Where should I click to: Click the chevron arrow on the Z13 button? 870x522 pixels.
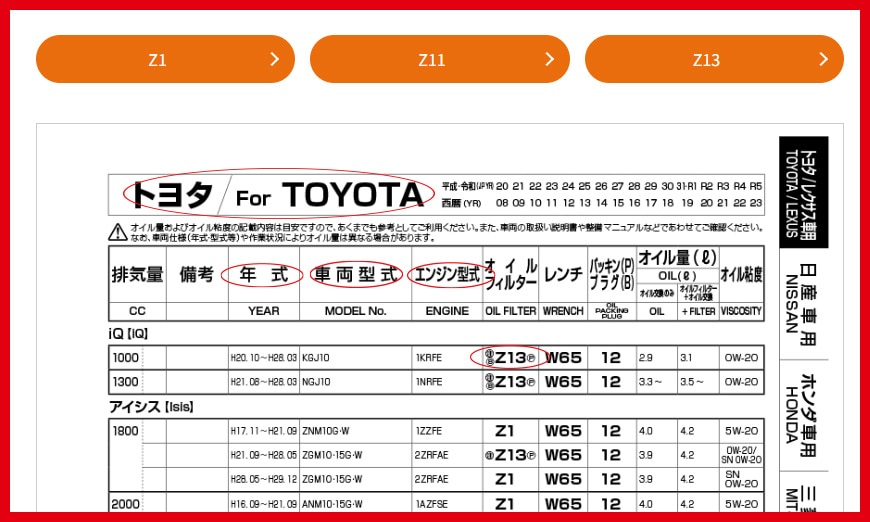(823, 59)
